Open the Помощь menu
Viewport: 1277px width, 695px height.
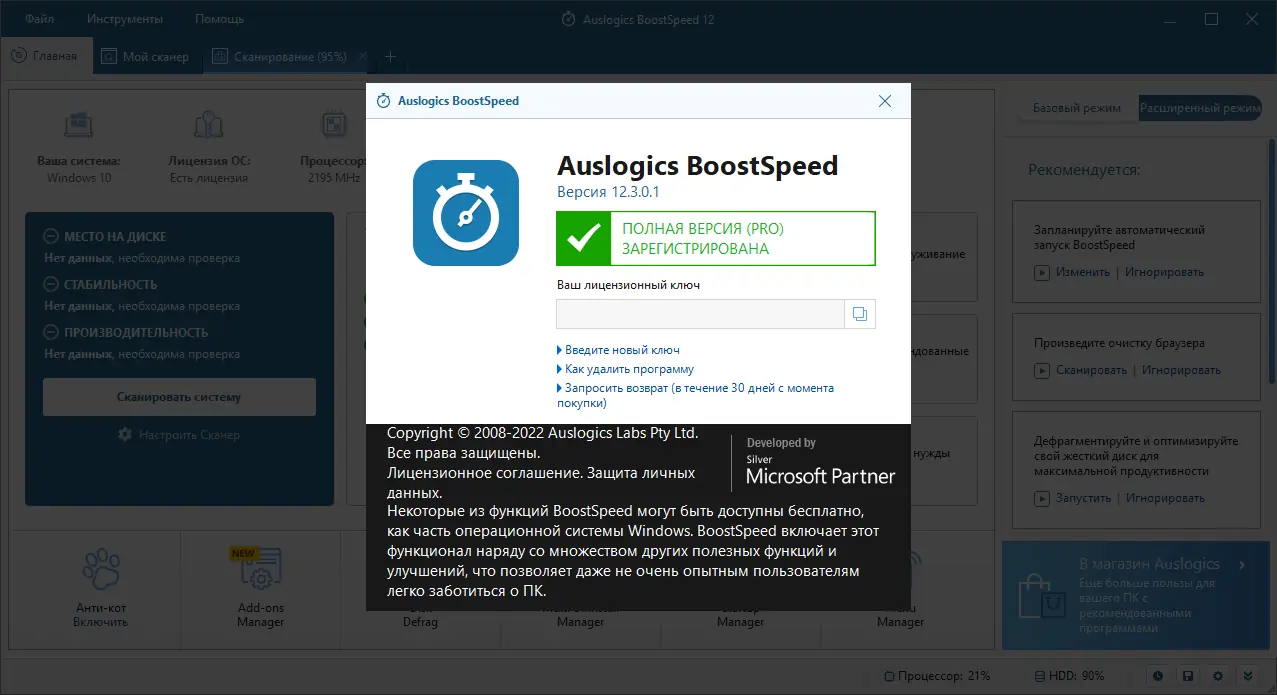pyautogui.click(x=219, y=19)
